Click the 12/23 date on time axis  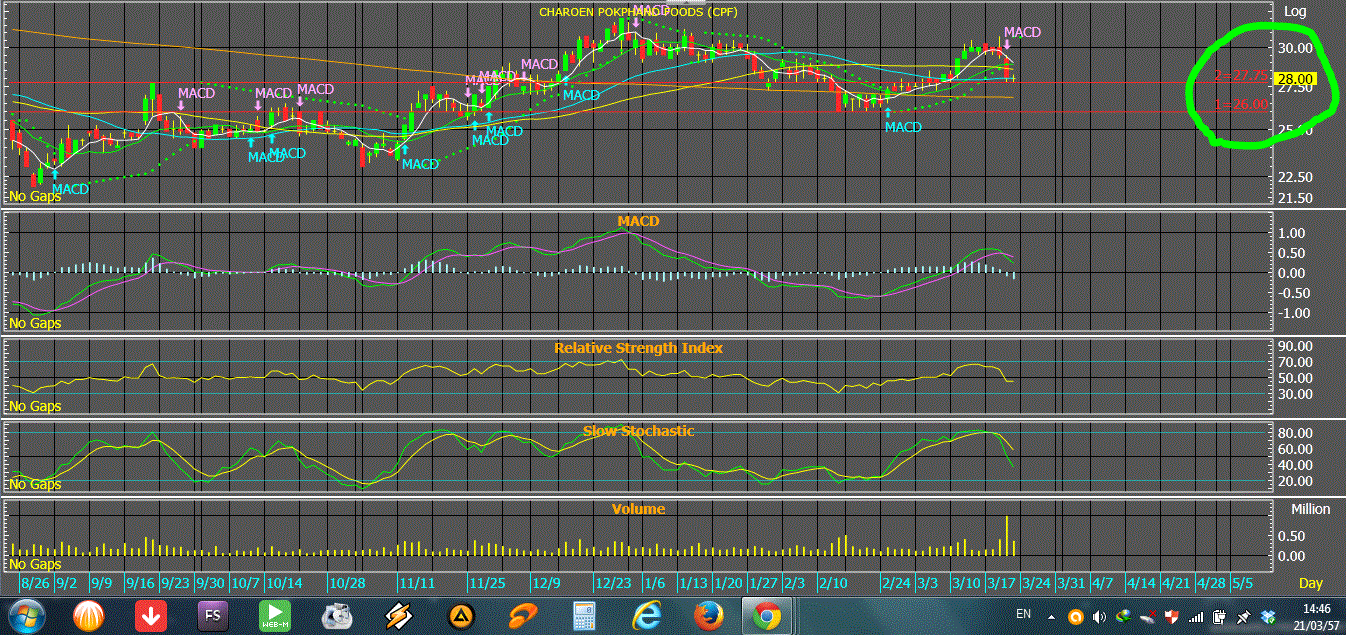pos(613,583)
